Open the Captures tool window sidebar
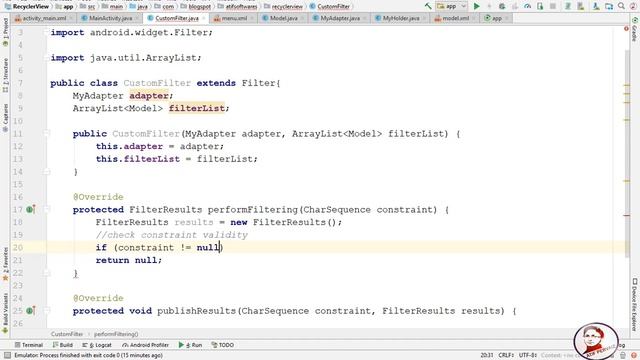This screenshot has height=360, width=640. [5, 118]
